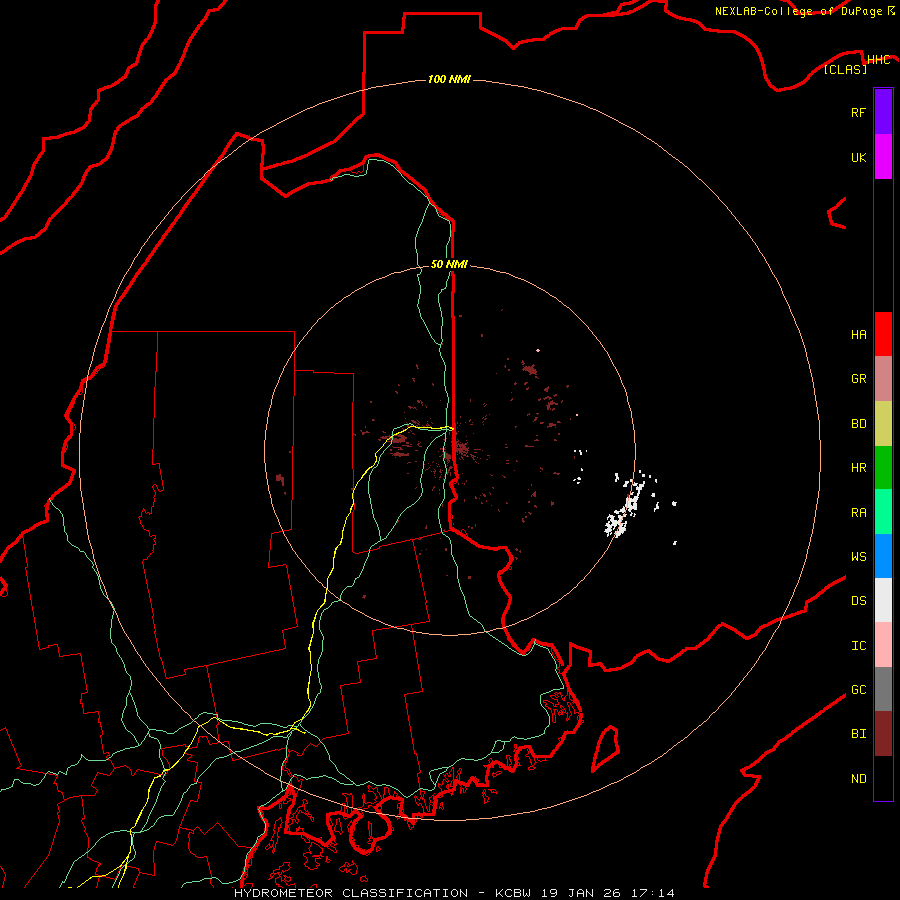This screenshot has height=900, width=900.
Task: Click the RA legend label
Action: 858,513
